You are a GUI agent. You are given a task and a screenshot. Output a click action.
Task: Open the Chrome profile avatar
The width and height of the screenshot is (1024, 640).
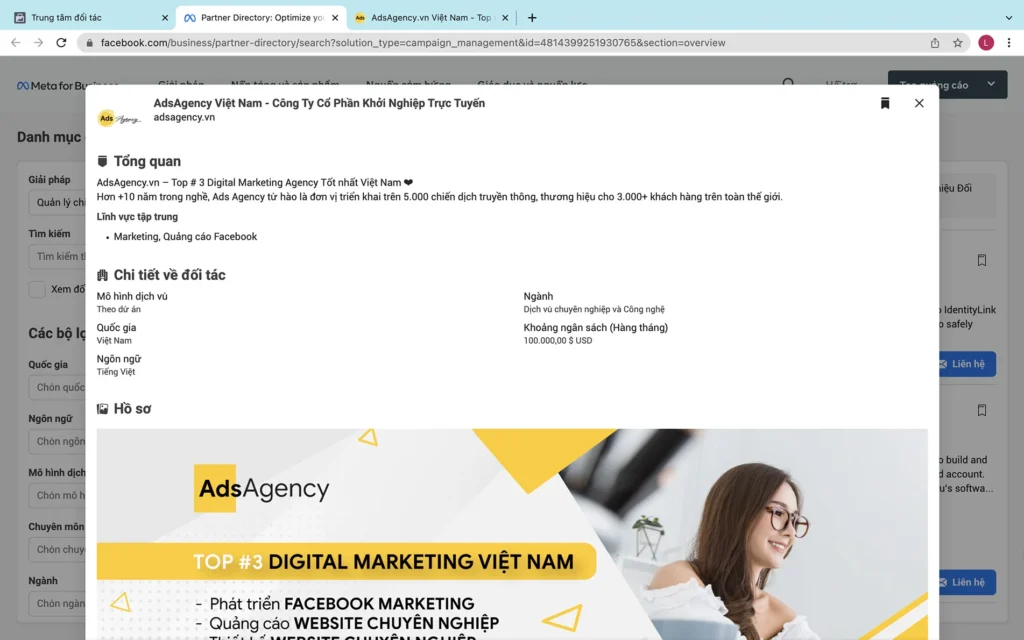986,43
